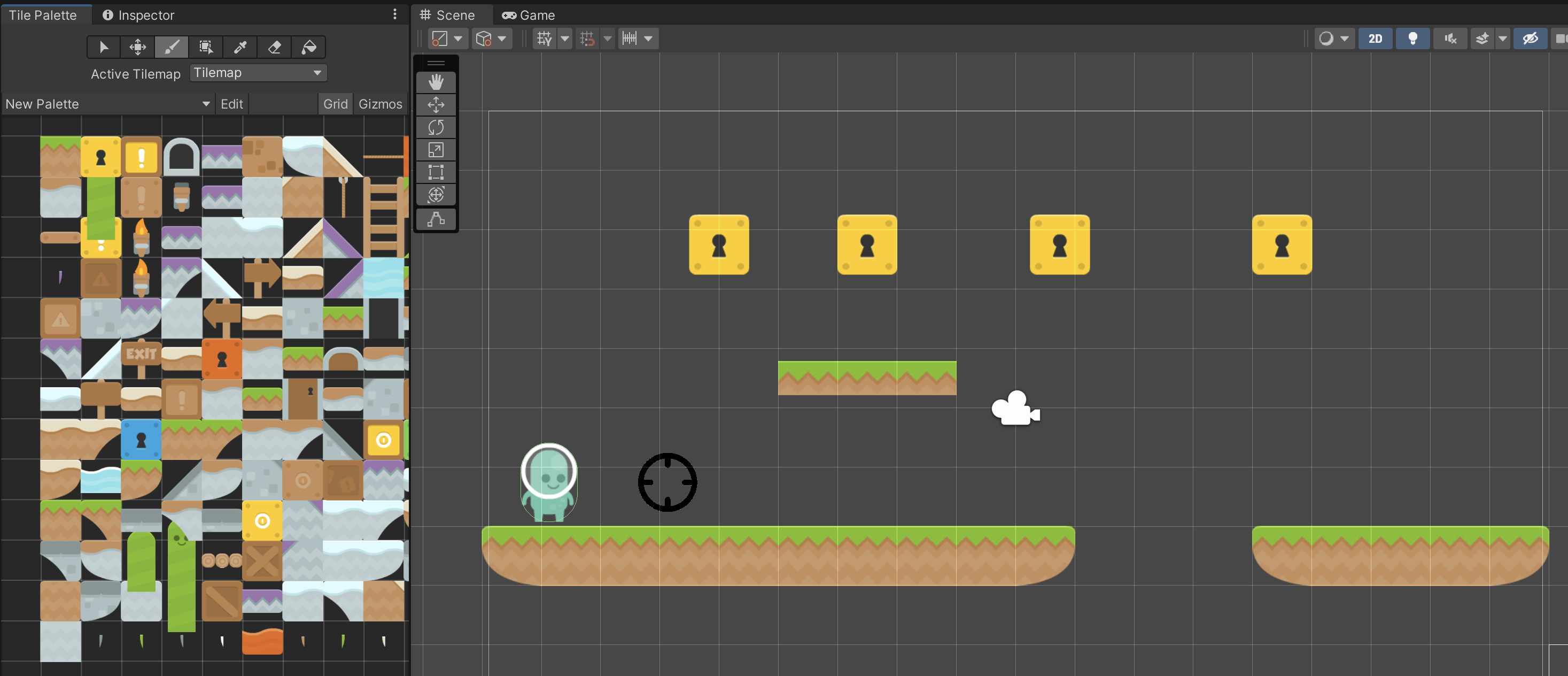Toggle Scene lighting bulb
Viewport: 1568px width, 676px height.
click(x=1412, y=39)
